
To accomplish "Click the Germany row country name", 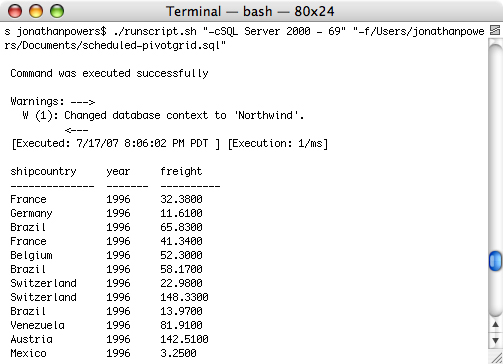I will pyautogui.click(x=31, y=213).
